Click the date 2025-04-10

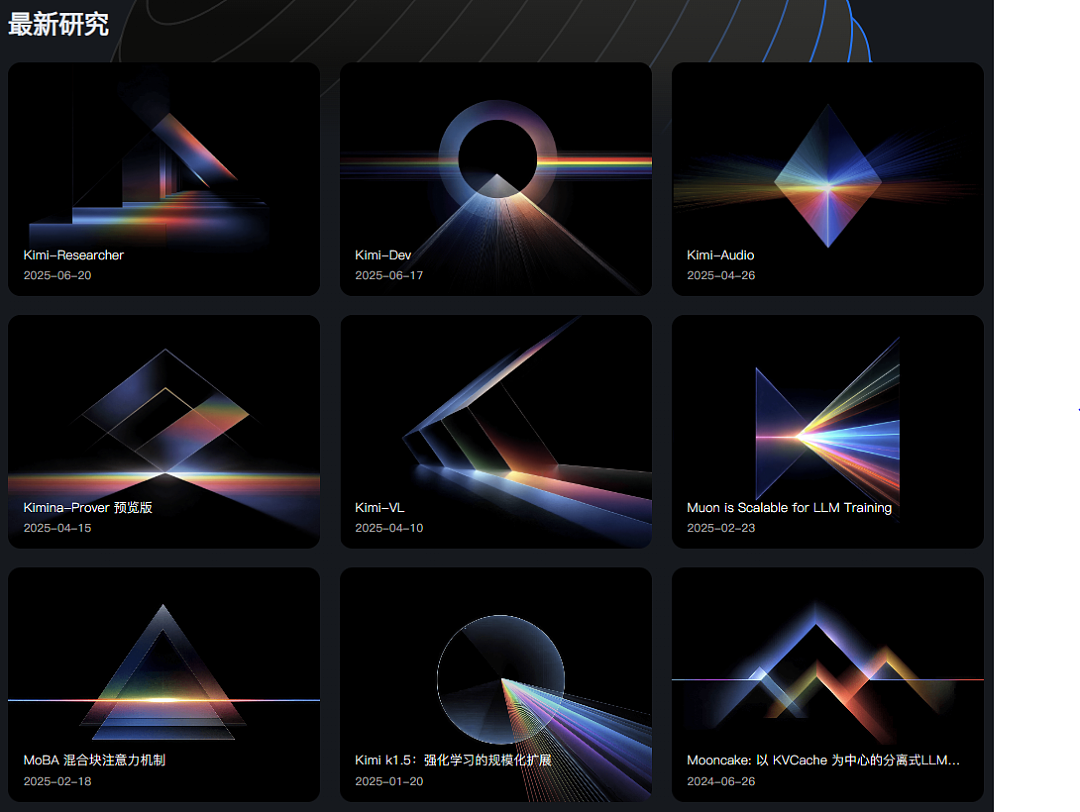[x=389, y=528]
